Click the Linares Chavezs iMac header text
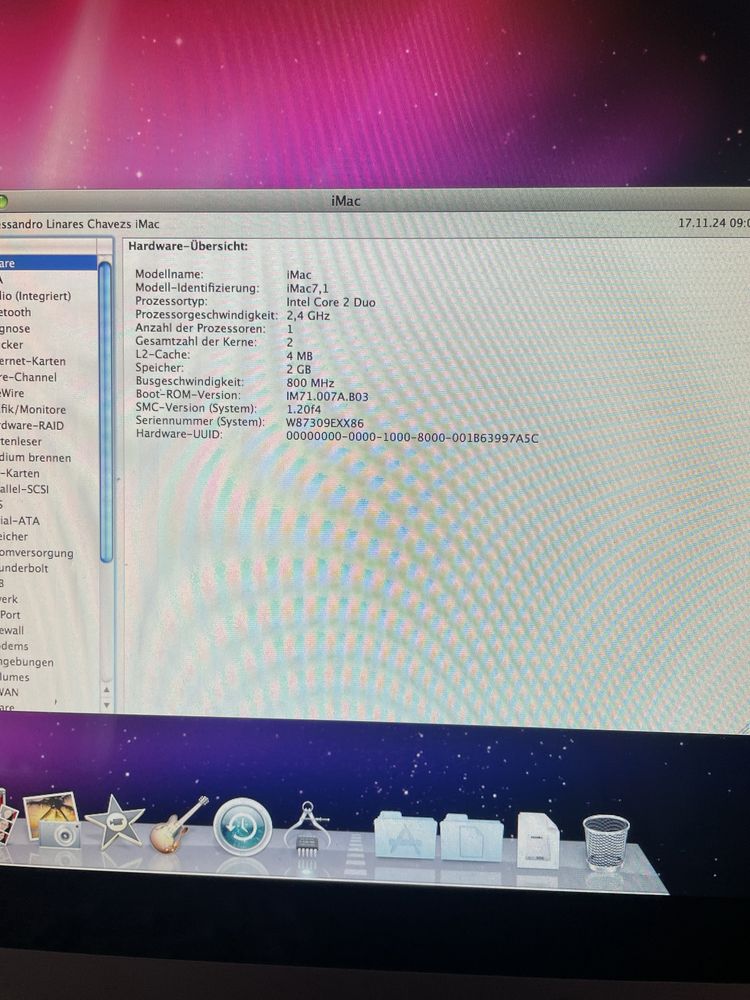This screenshot has height=1000, width=750. (103, 224)
